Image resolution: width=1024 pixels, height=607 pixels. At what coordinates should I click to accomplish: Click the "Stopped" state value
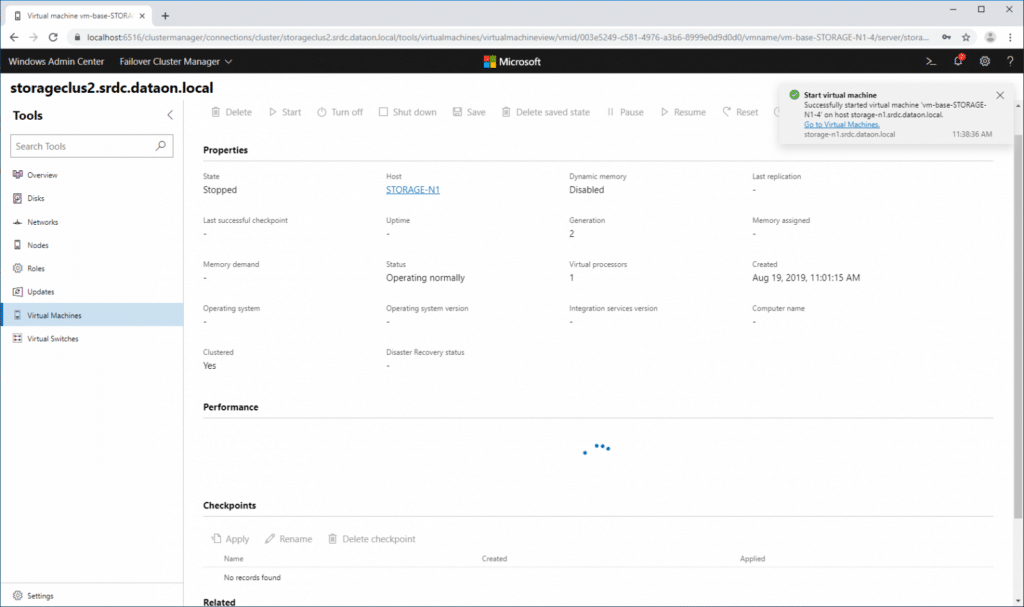click(x=220, y=189)
